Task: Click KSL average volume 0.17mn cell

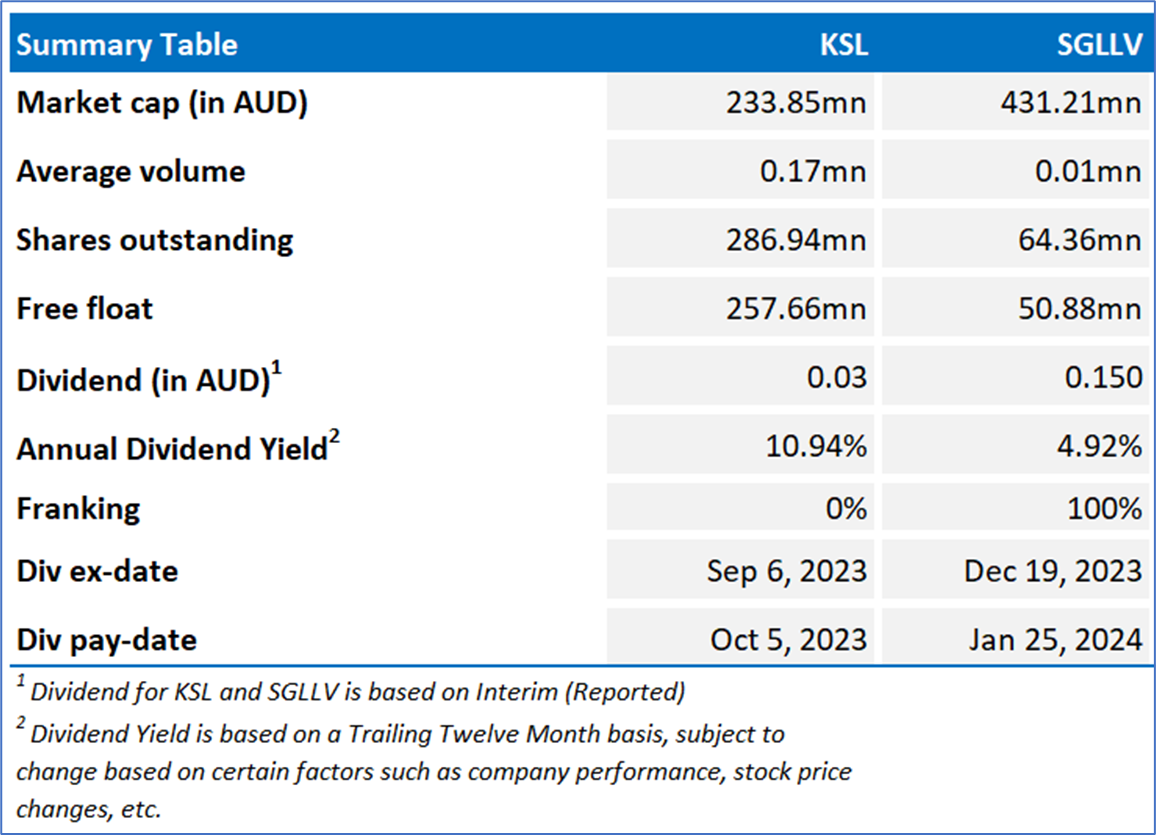Action: [x=810, y=171]
